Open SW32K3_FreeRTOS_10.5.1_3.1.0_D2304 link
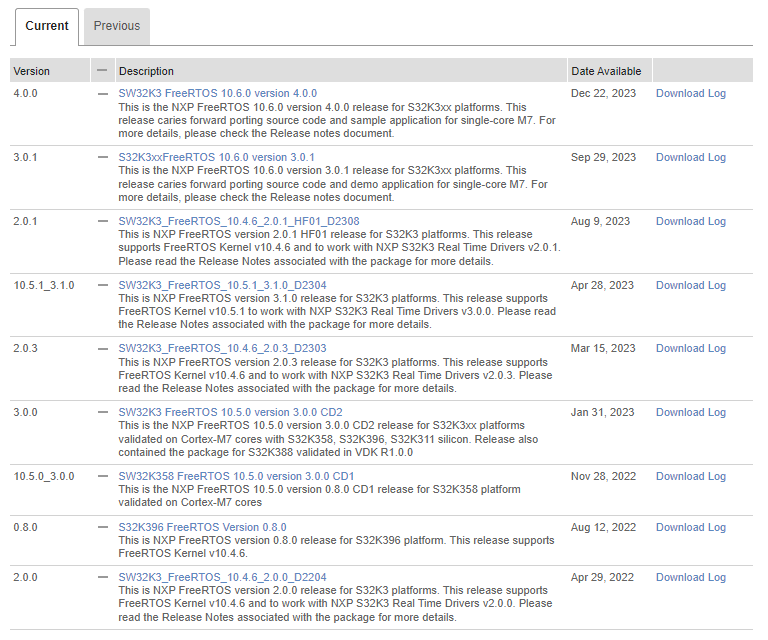The width and height of the screenshot is (768, 640). [x=222, y=285]
